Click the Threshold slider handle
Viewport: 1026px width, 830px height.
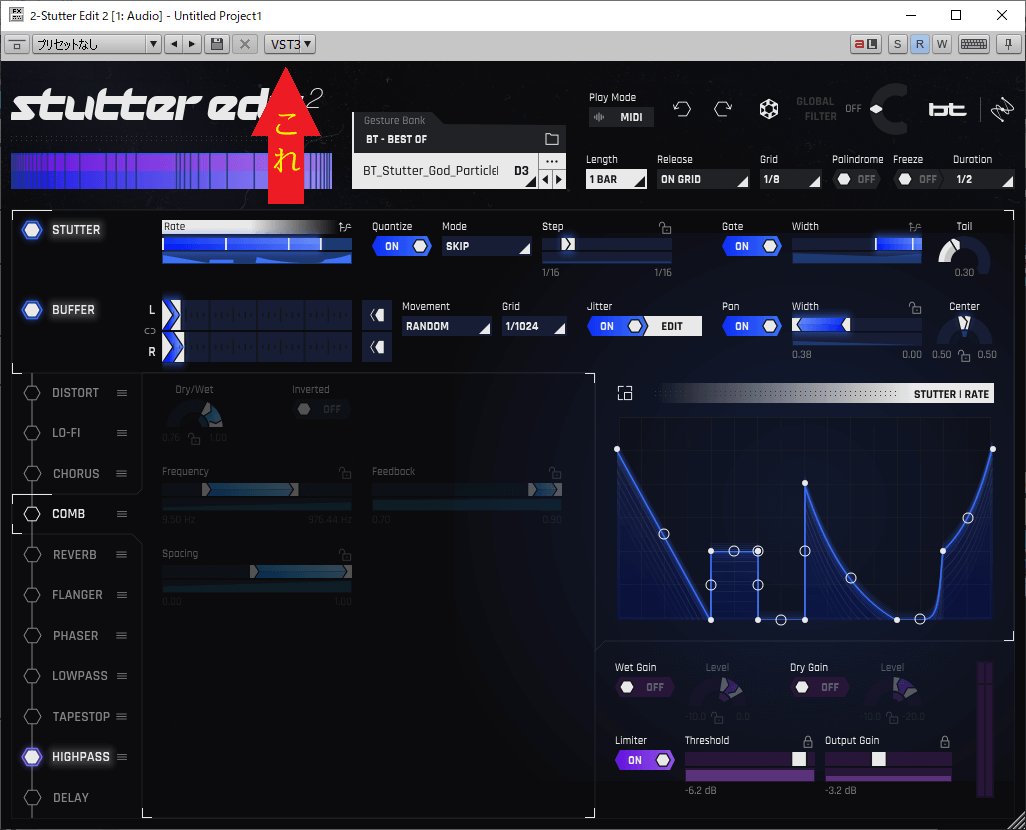pos(799,759)
